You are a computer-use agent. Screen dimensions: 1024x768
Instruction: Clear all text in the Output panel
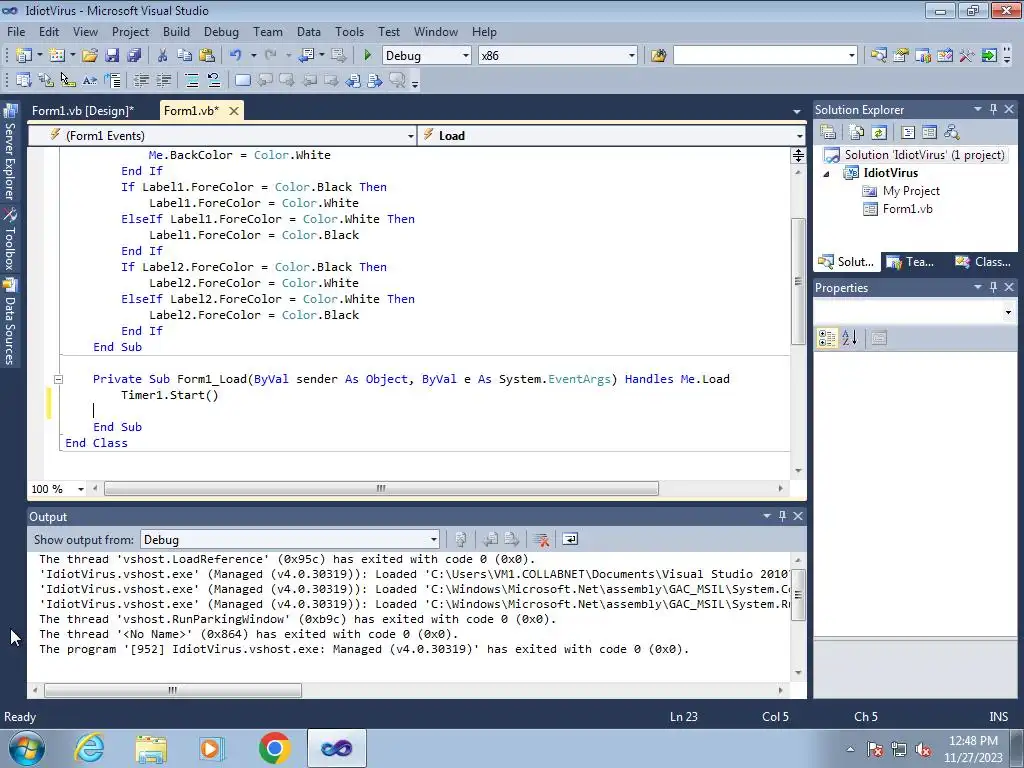pyautogui.click(x=541, y=539)
